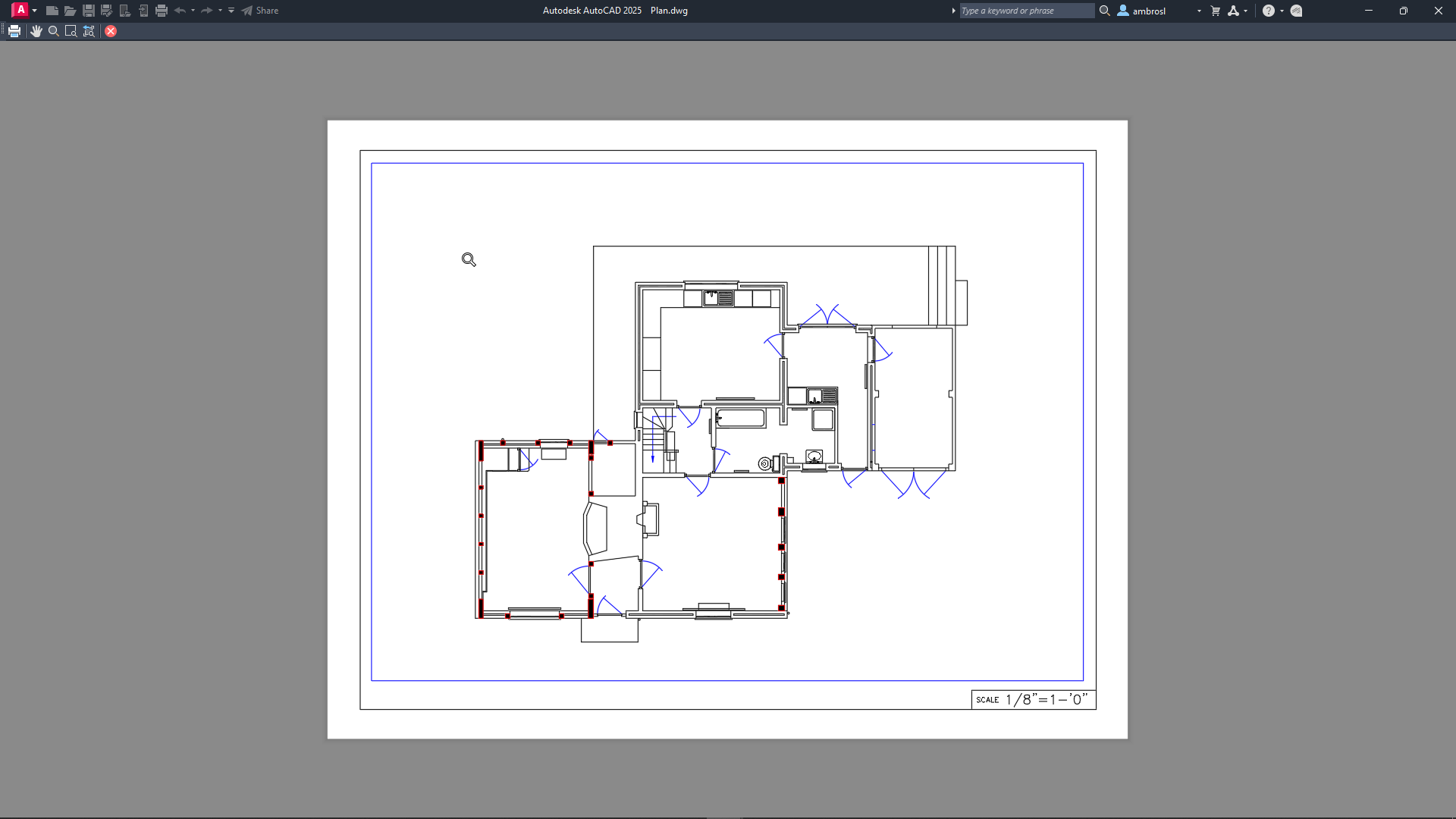Open the Autodesk App Store cart icon
The image size is (1456, 819).
point(1216,11)
